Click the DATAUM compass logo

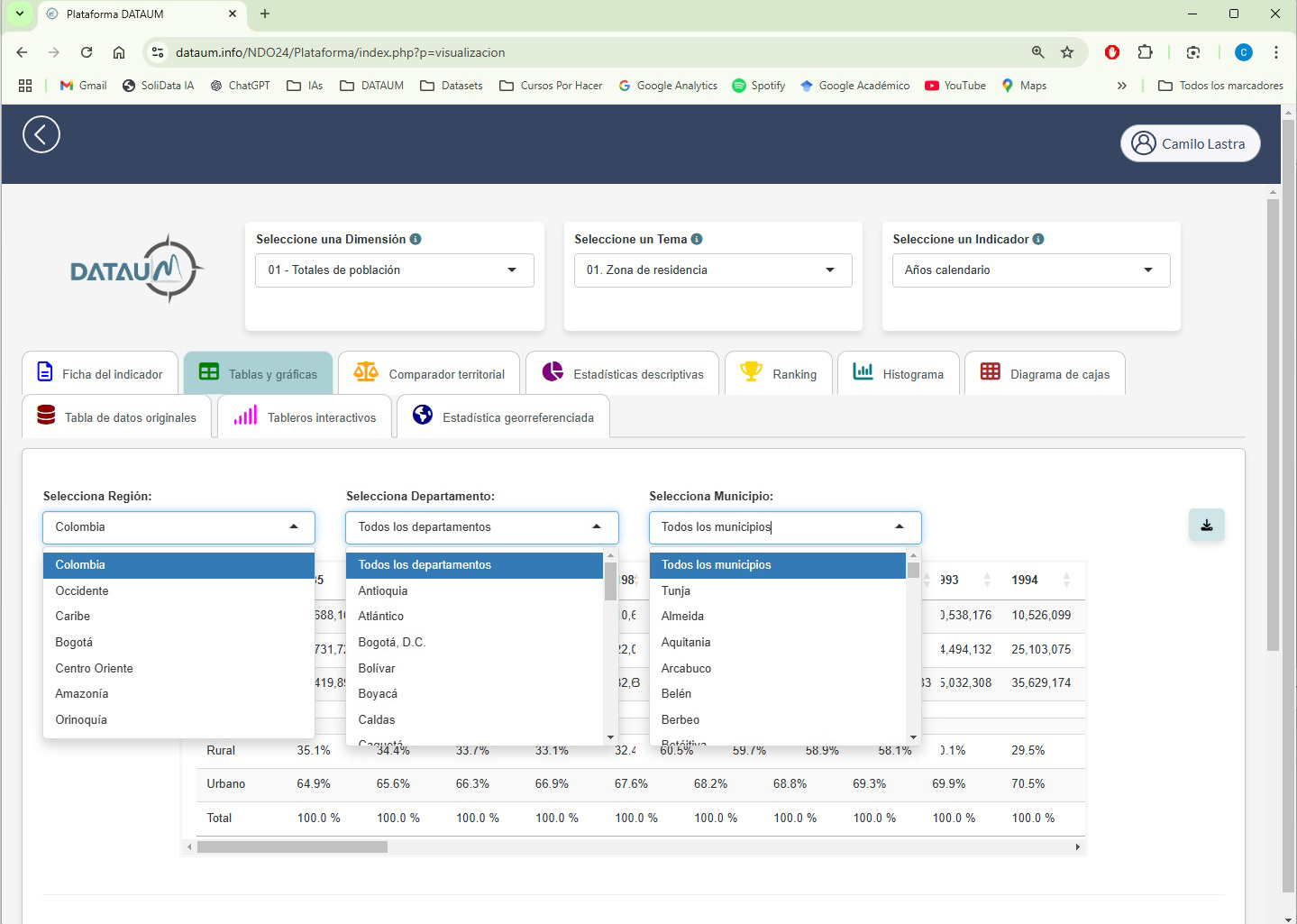pyautogui.click(x=137, y=269)
